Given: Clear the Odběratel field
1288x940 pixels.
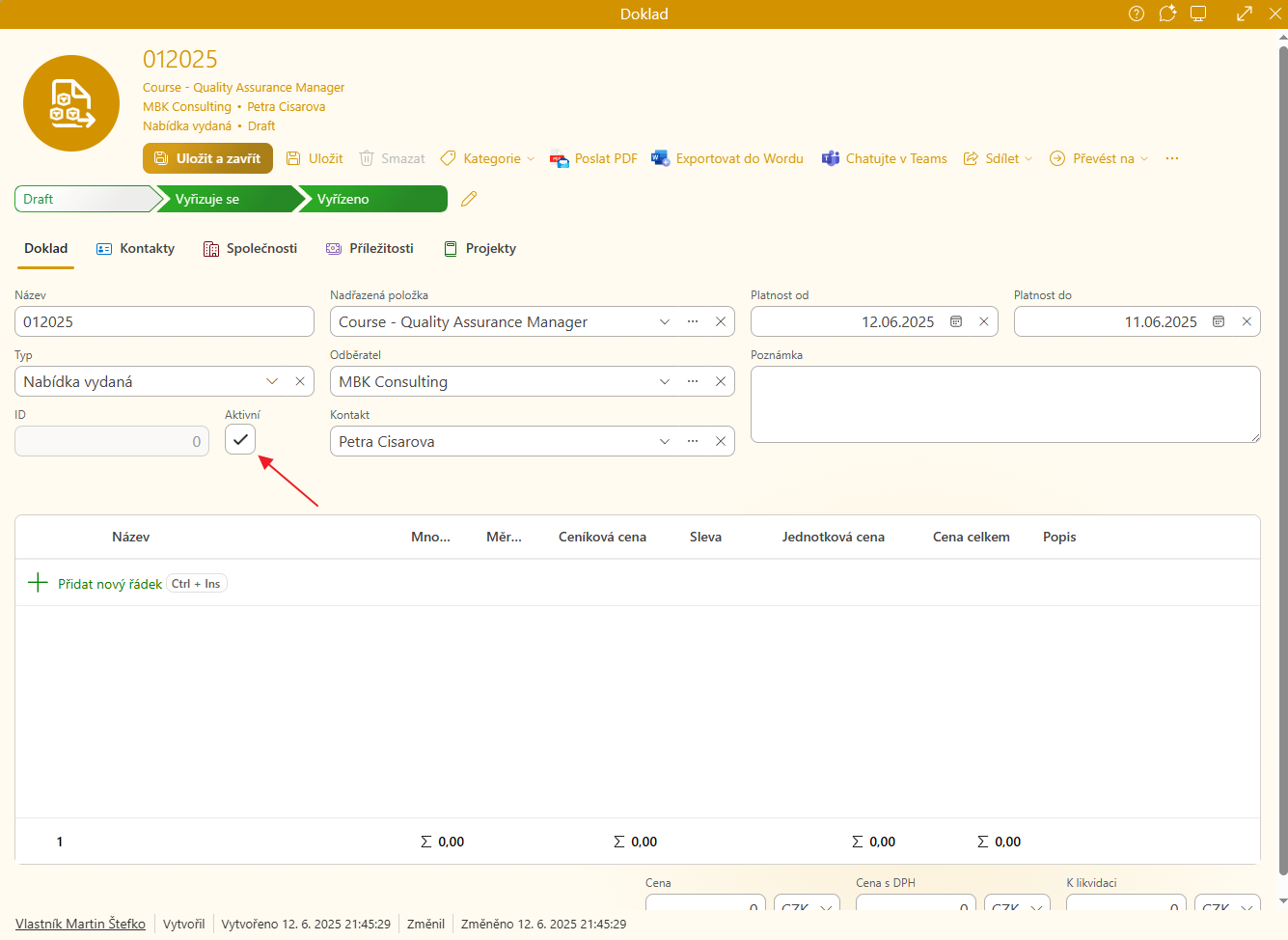Looking at the screenshot, I should point(721,381).
